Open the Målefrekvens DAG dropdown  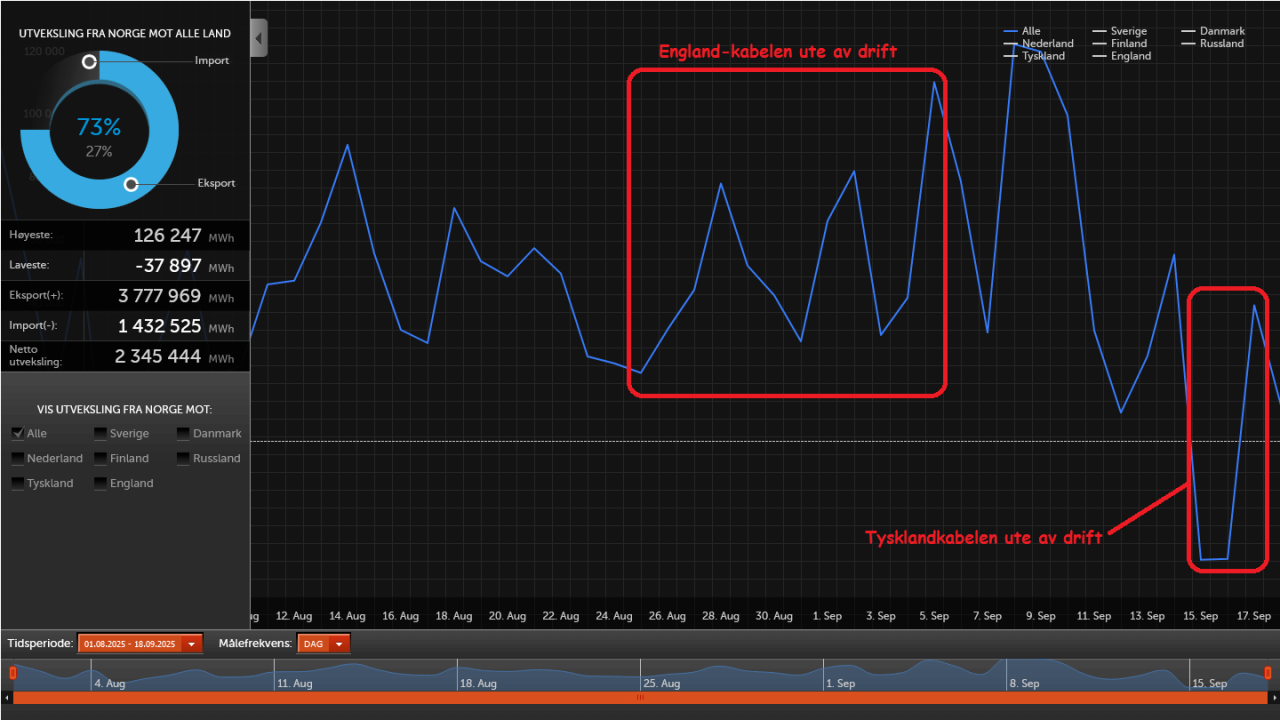(337, 643)
